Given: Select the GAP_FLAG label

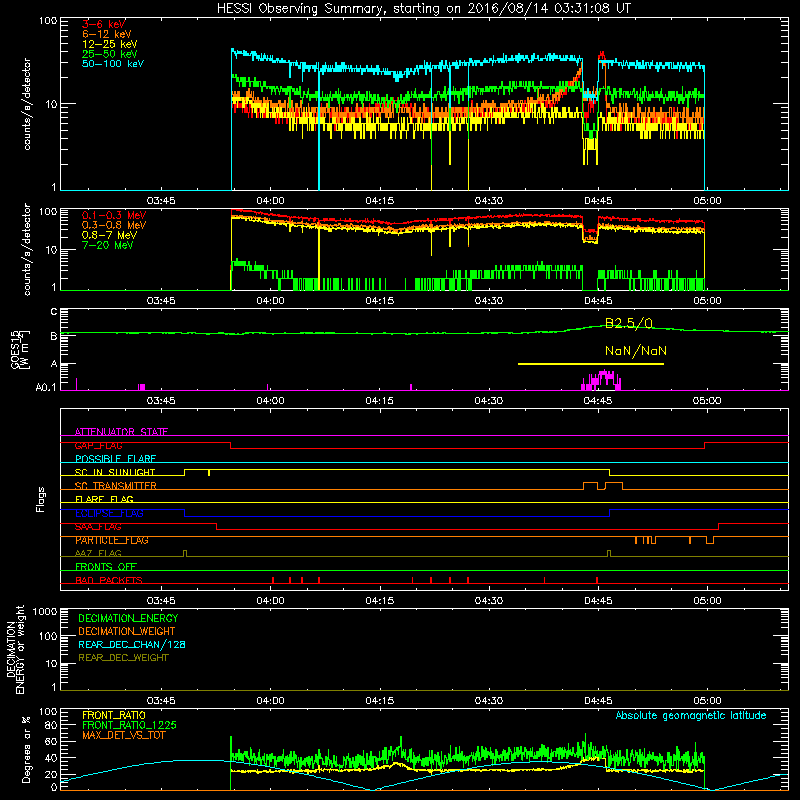Looking at the screenshot, I should pyautogui.click(x=98, y=445).
